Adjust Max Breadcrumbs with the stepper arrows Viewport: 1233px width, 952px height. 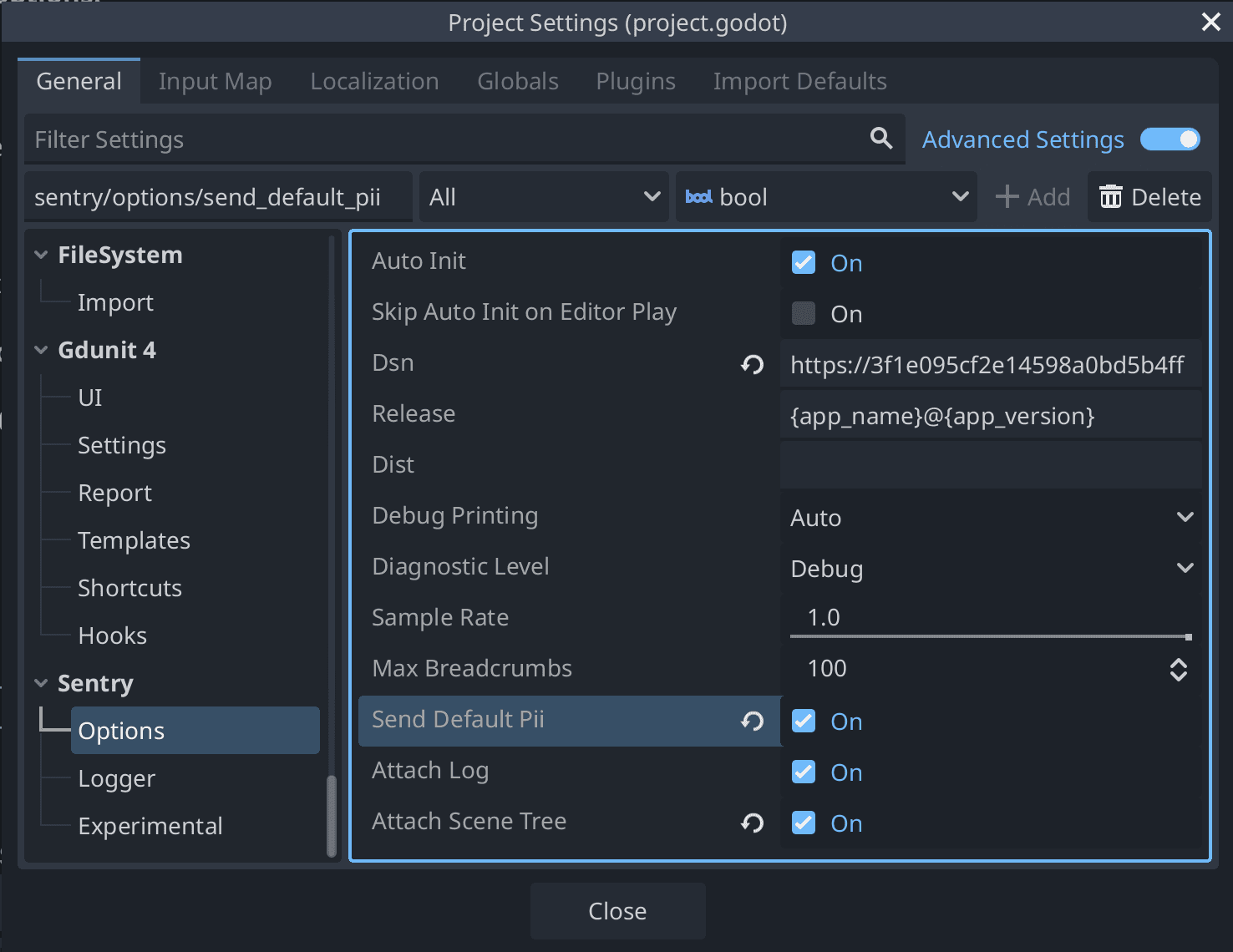coord(1178,669)
